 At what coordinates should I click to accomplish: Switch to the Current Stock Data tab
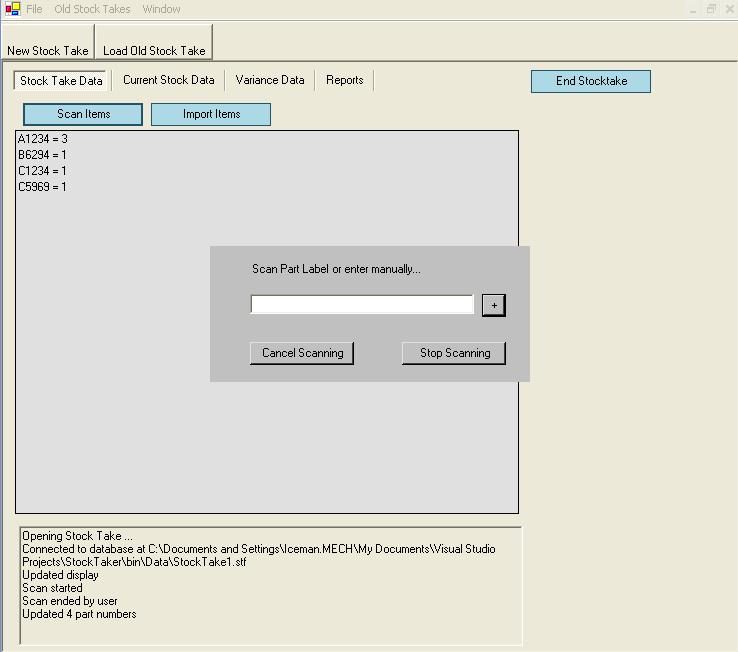coord(168,80)
